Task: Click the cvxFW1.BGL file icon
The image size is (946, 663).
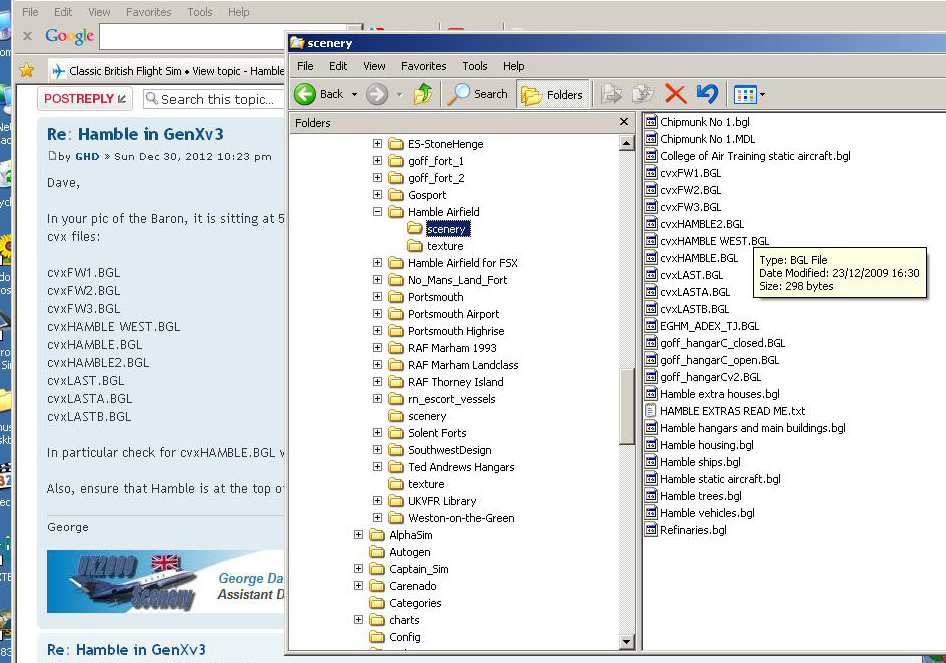Action: (x=651, y=173)
